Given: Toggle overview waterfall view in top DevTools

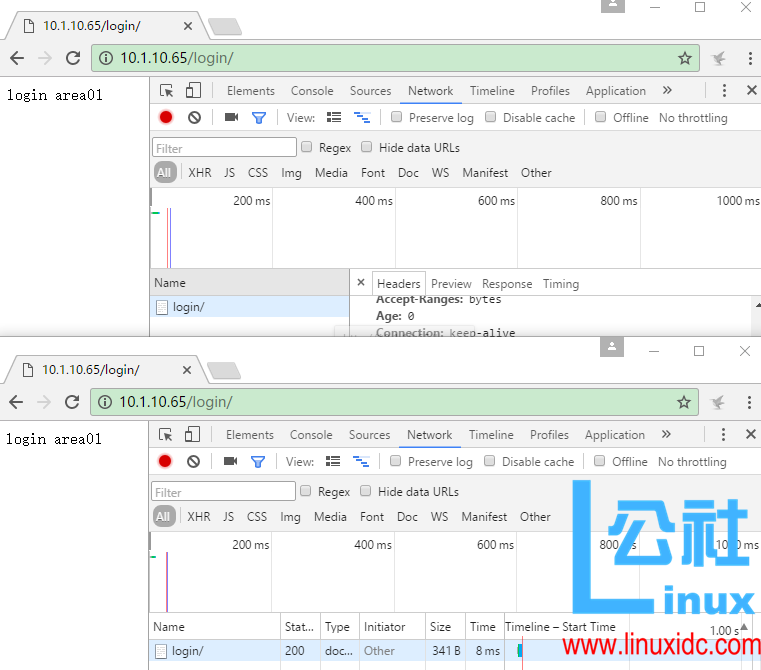Looking at the screenshot, I should (362, 117).
